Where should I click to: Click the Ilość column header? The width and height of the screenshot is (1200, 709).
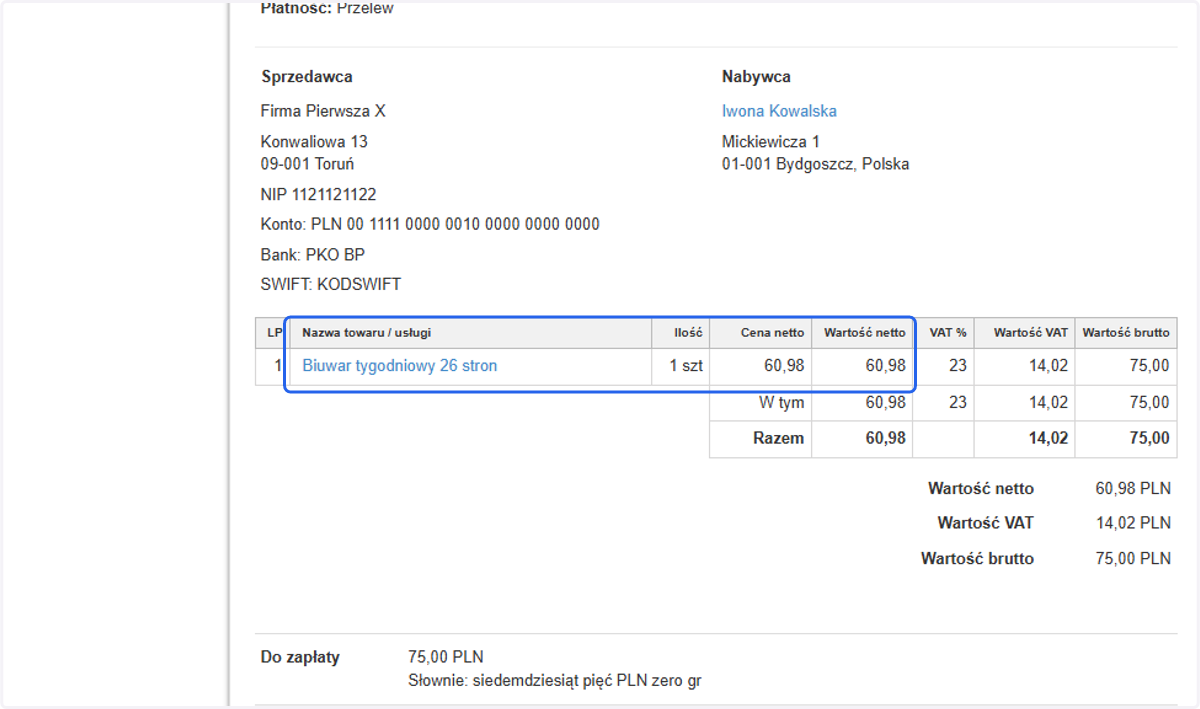click(x=690, y=332)
